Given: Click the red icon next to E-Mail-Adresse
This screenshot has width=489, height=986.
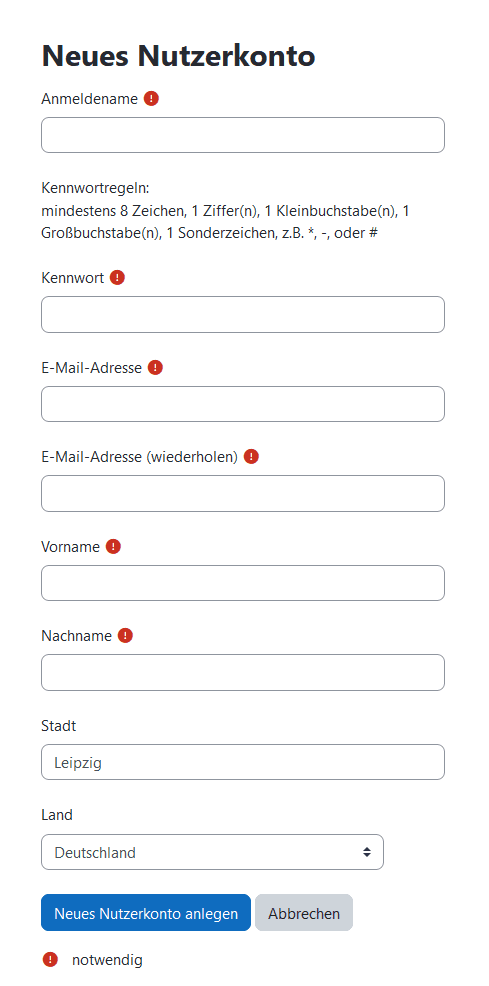Looking at the screenshot, I should point(155,367).
